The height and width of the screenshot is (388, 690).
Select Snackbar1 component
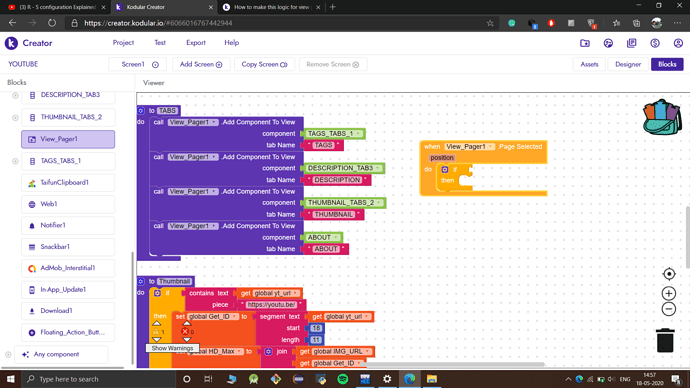tap(68, 247)
